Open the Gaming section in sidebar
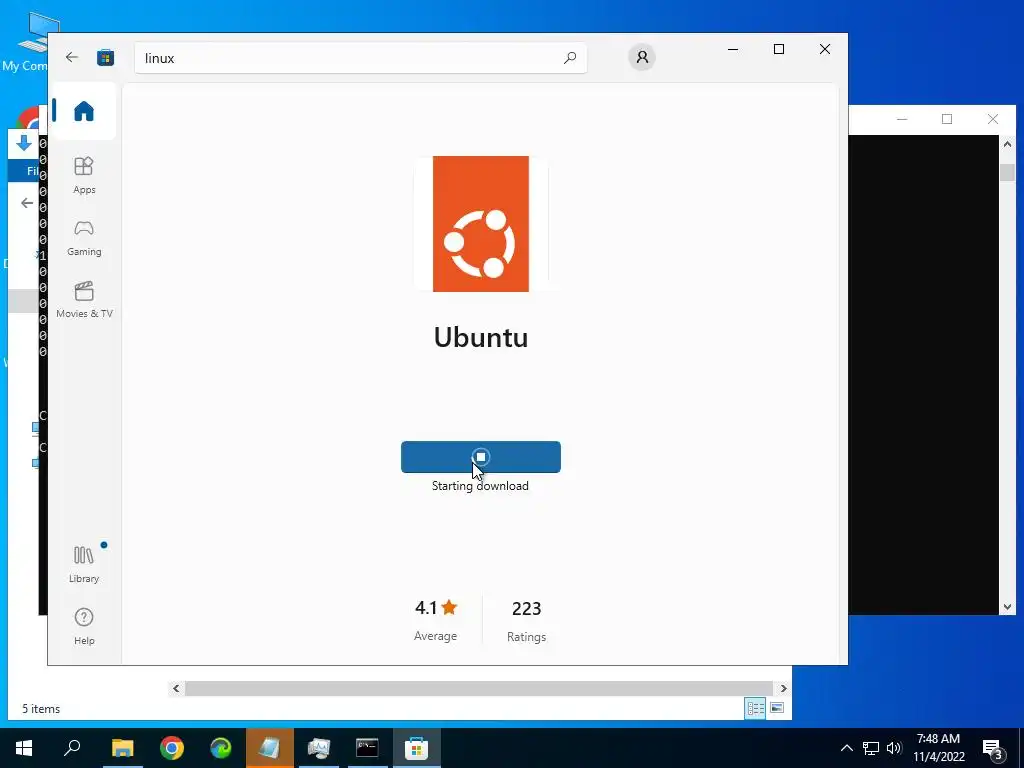 tap(84, 238)
